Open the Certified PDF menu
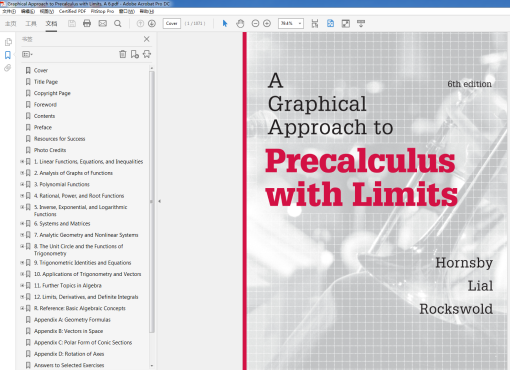 (x=72, y=11)
